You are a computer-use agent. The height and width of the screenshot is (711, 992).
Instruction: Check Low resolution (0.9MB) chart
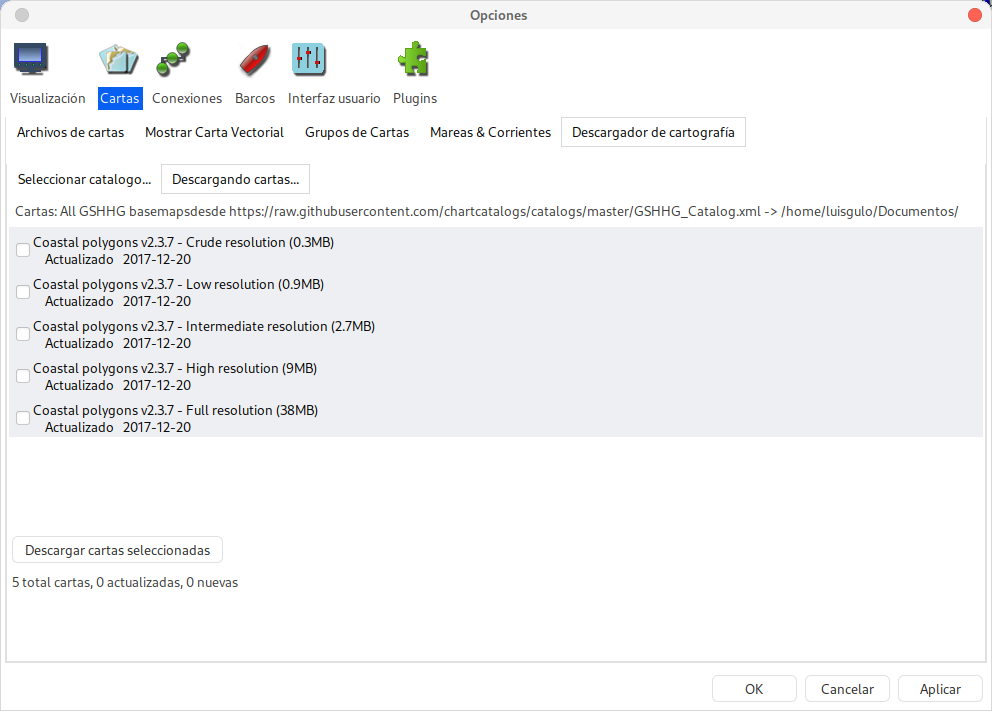[23, 292]
